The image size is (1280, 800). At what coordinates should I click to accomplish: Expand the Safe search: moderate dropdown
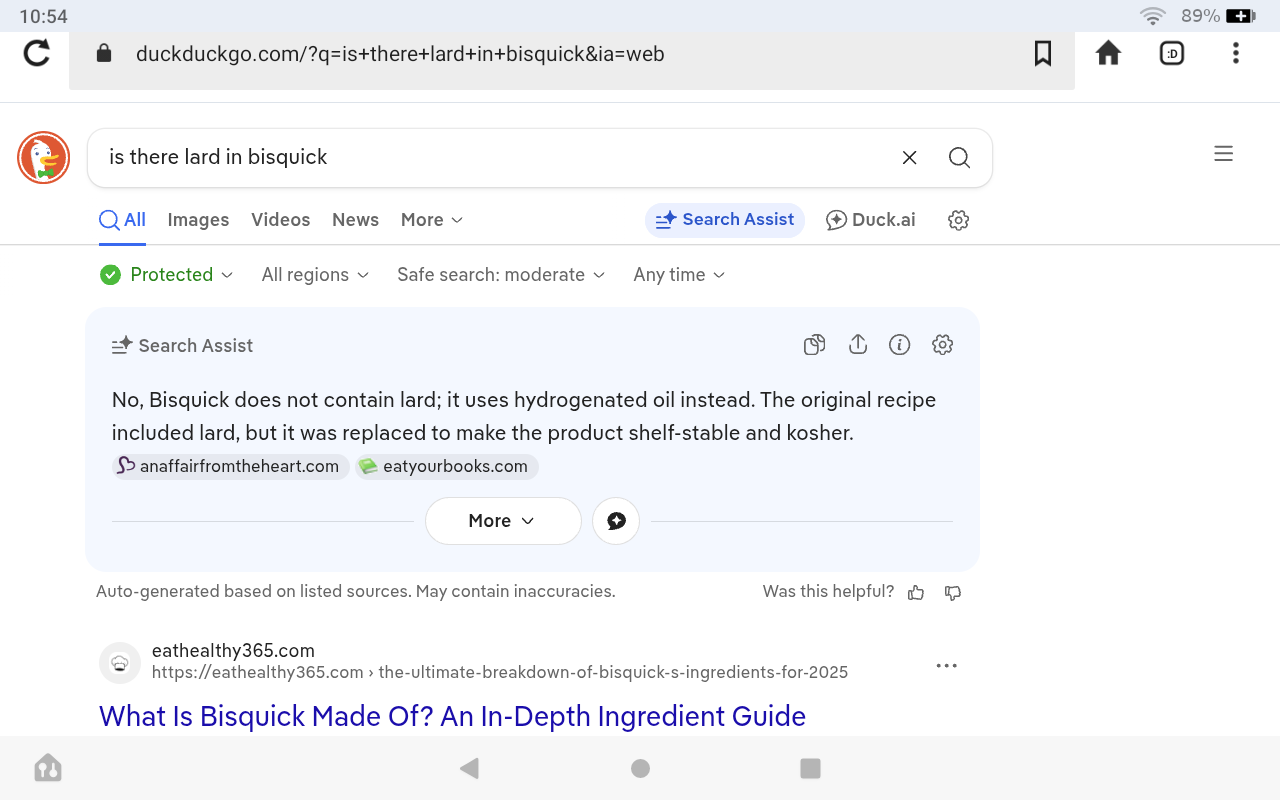[x=500, y=275]
